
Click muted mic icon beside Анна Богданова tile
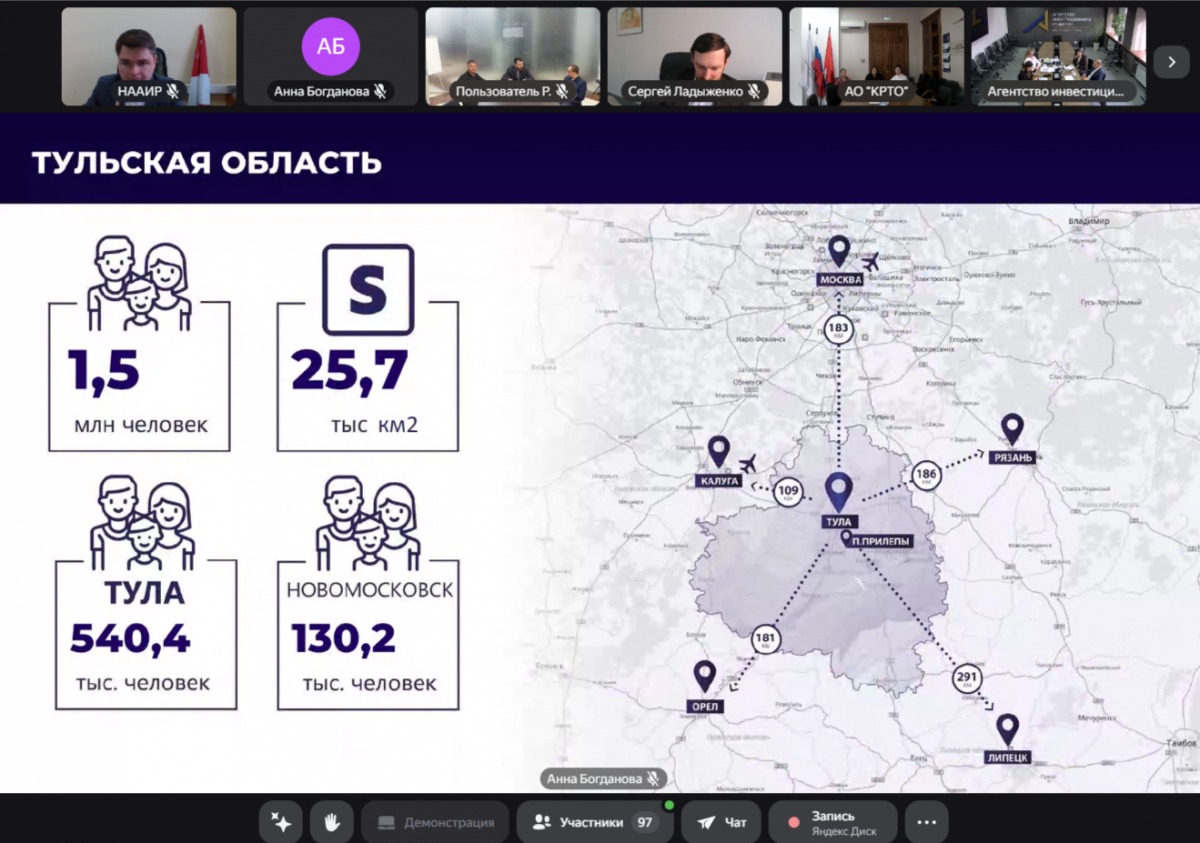[x=379, y=92]
